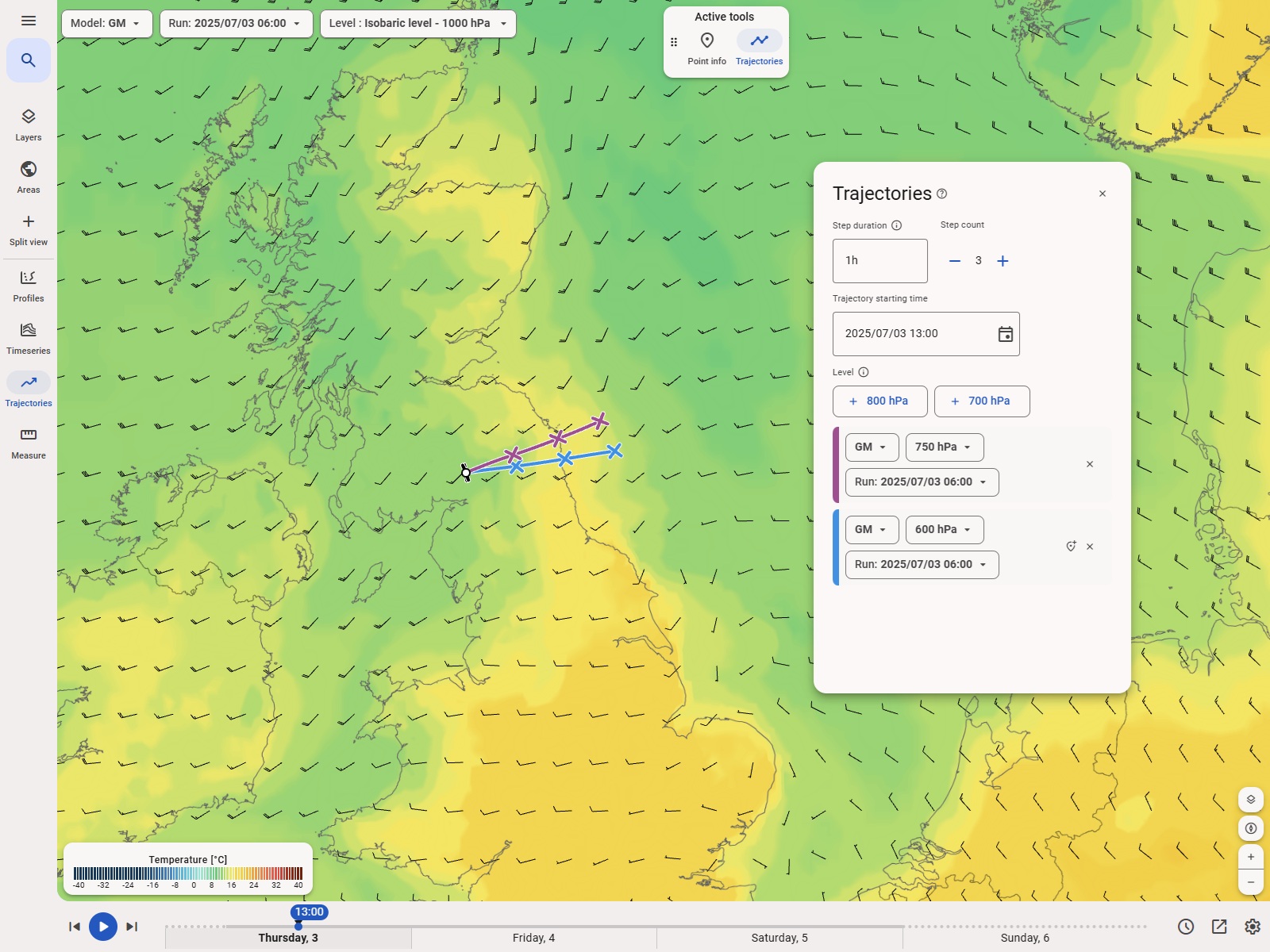Click the map layers button at bottom right
Screen dimensions: 1270x952
click(x=1251, y=800)
